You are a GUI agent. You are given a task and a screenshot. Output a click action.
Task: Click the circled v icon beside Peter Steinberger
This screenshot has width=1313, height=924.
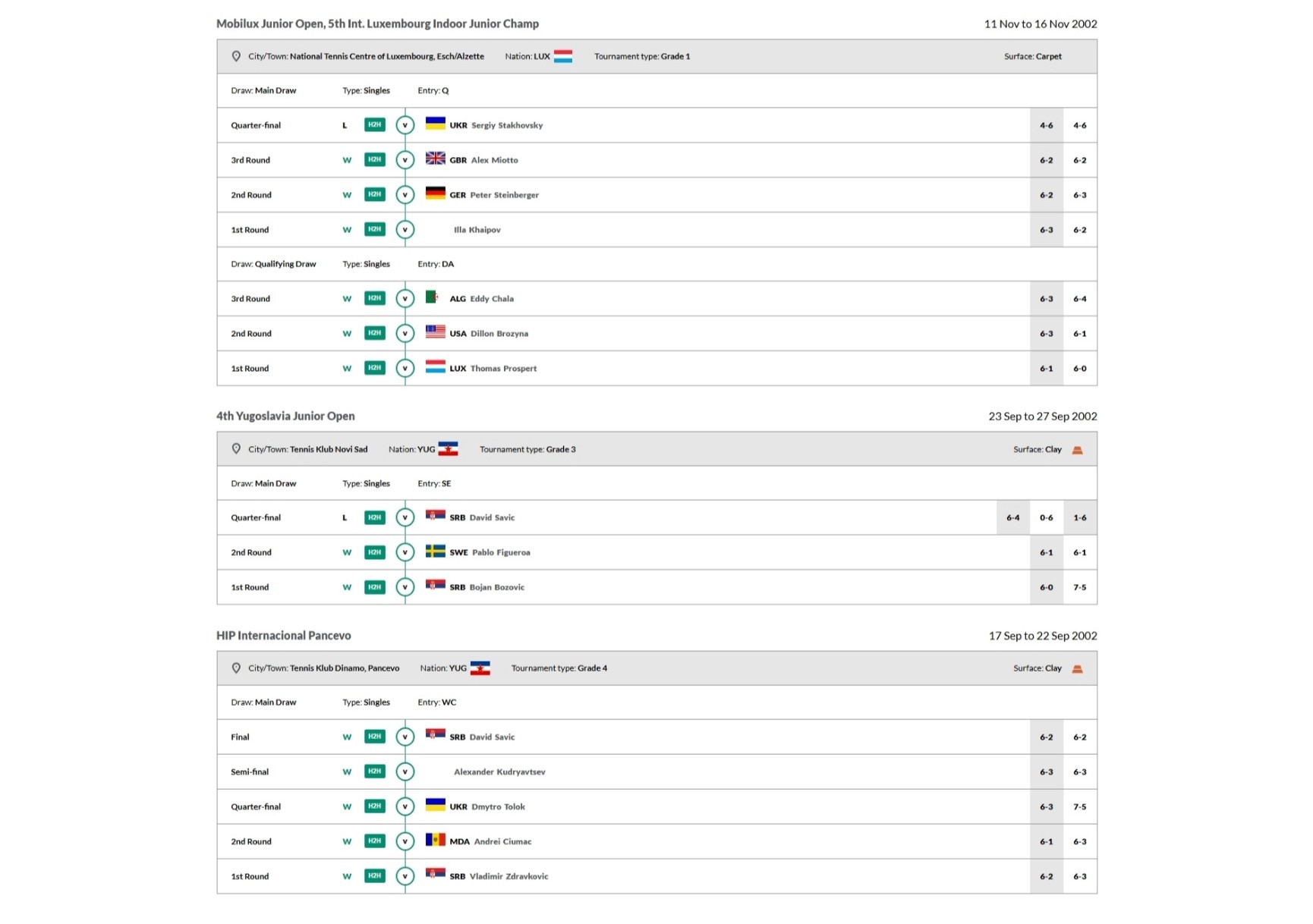(405, 195)
